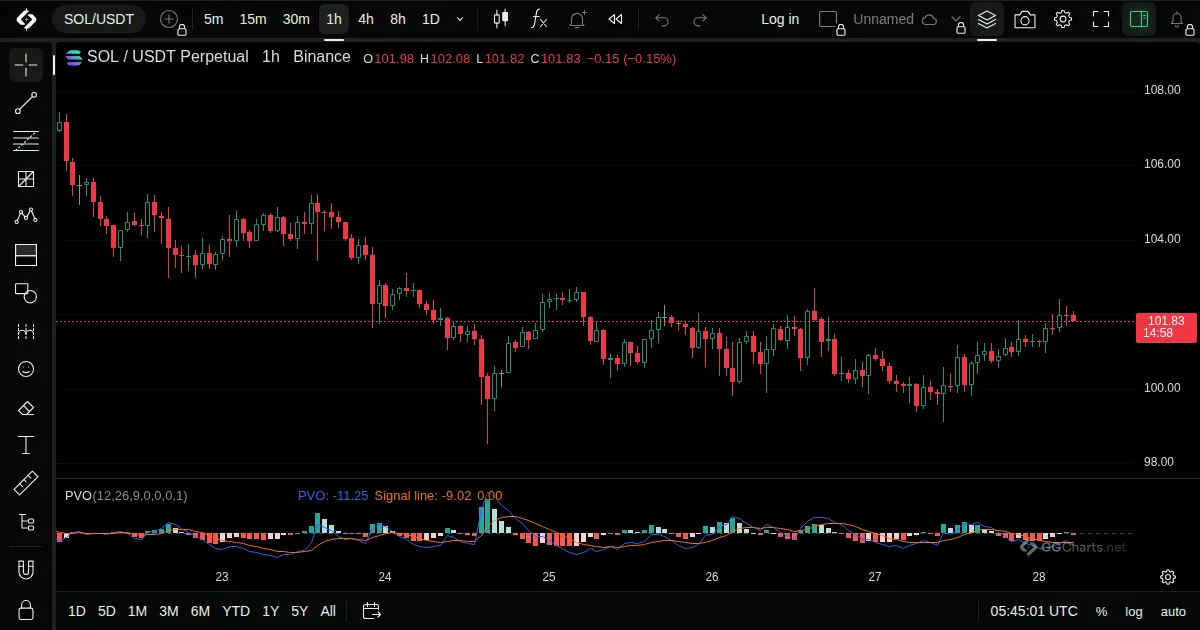Select the price range measure tool
This screenshot has width=1200, height=630.
(26, 331)
